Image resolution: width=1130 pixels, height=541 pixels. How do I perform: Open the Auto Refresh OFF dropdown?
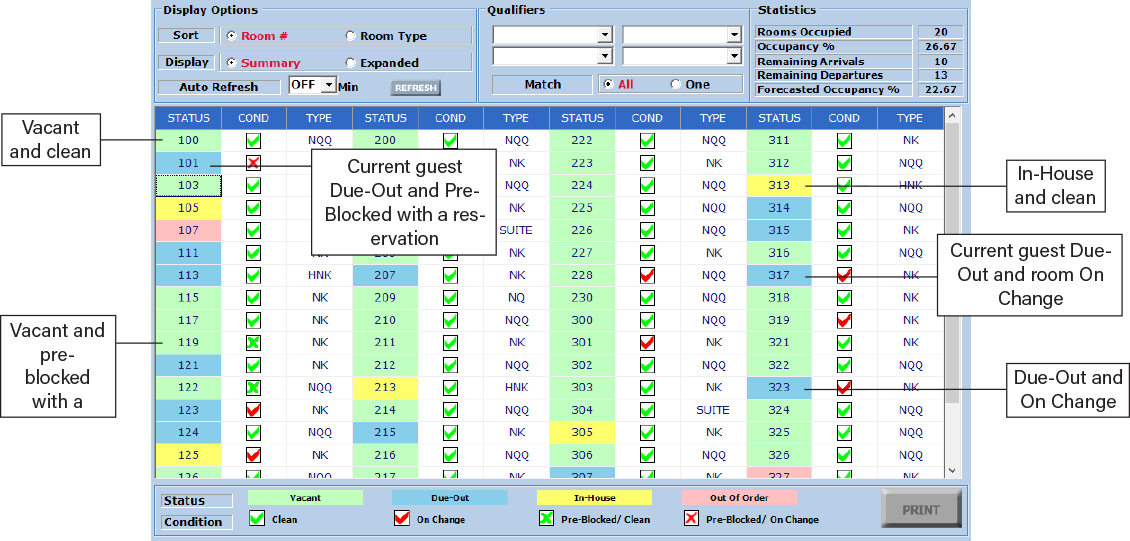[328, 86]
